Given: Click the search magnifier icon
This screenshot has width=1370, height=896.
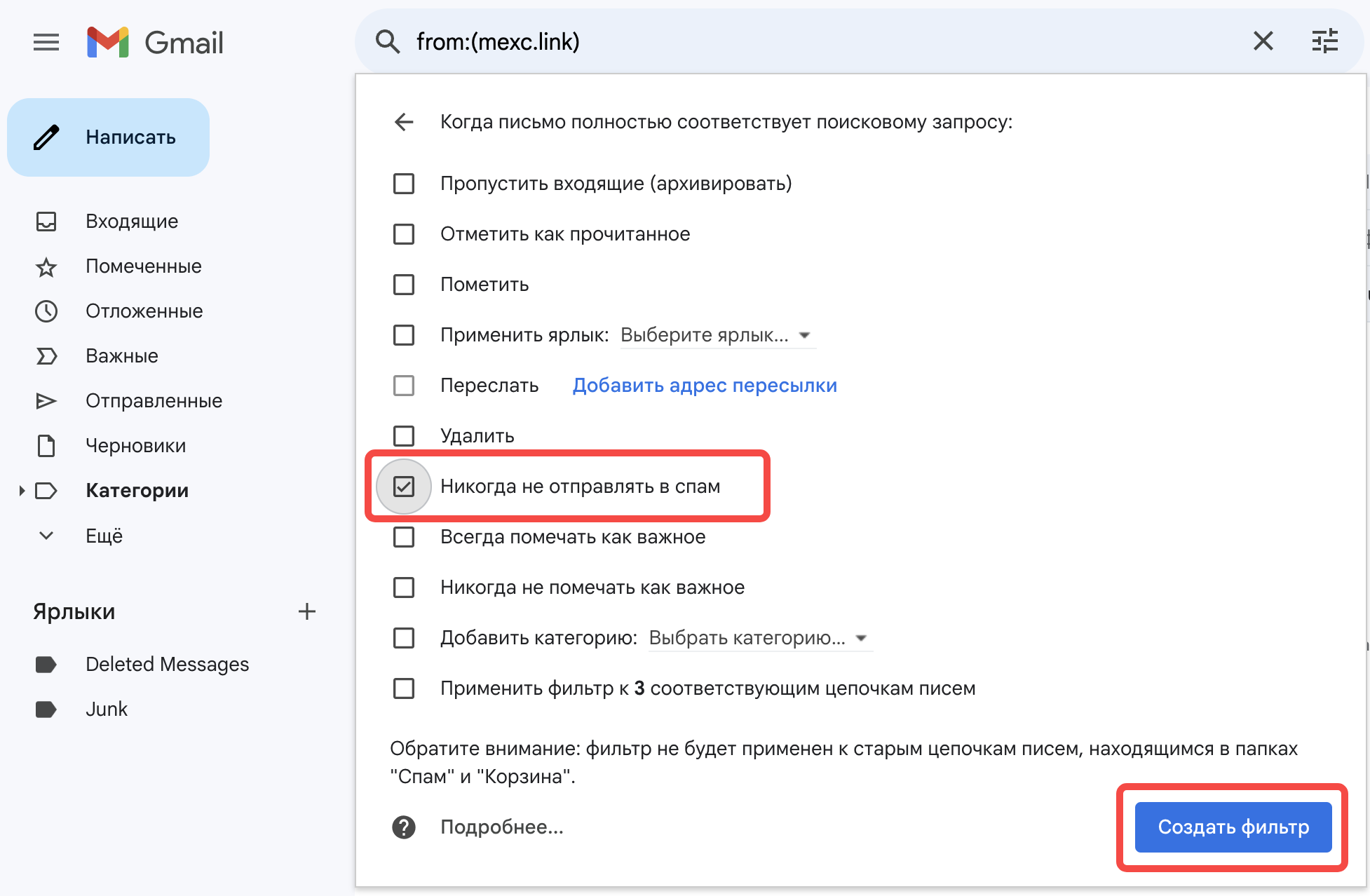Looking at the screenshot, I should tap(388, 42).
